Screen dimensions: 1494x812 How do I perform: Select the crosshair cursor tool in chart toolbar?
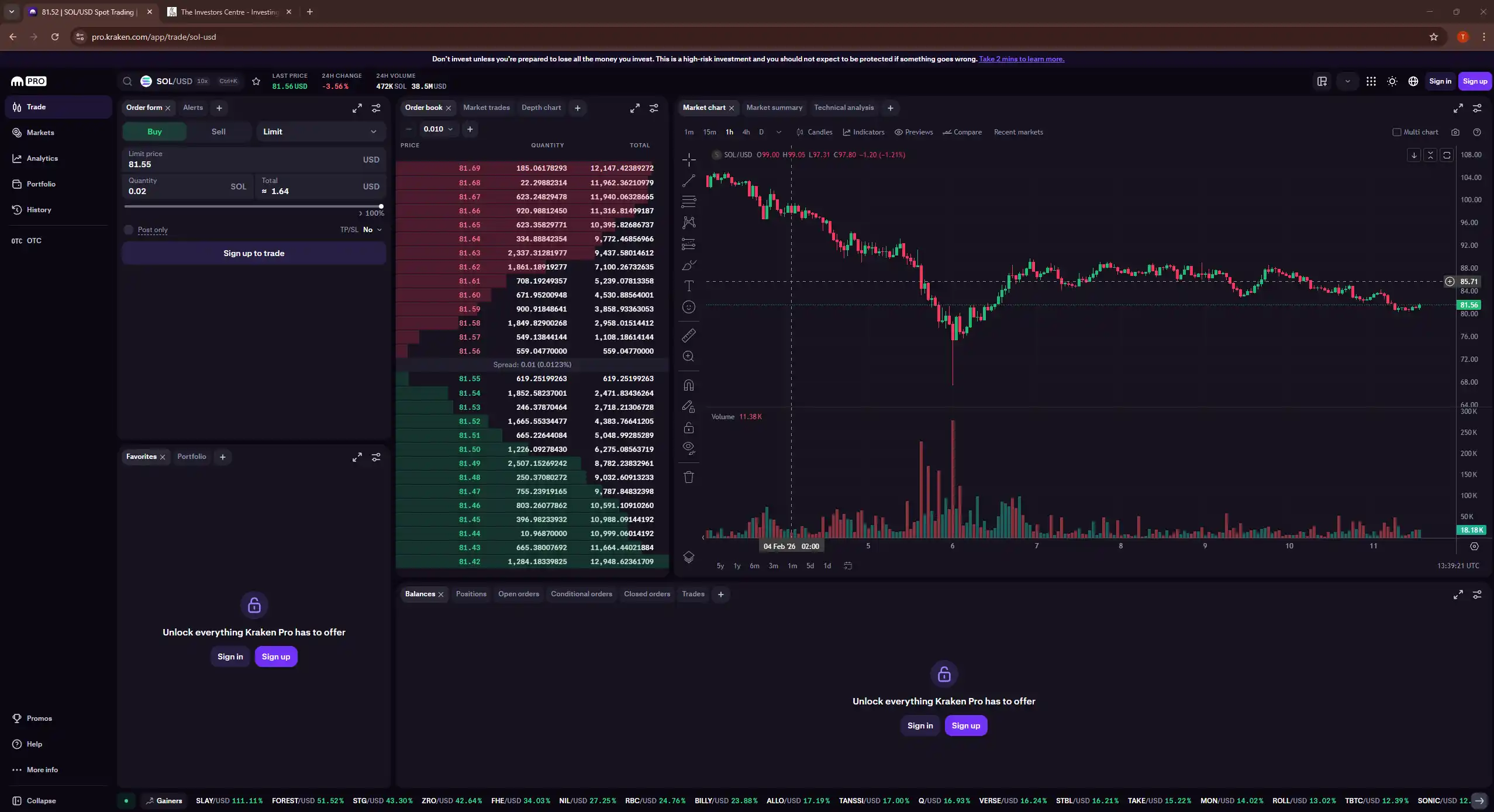click(x=689, y=159)
